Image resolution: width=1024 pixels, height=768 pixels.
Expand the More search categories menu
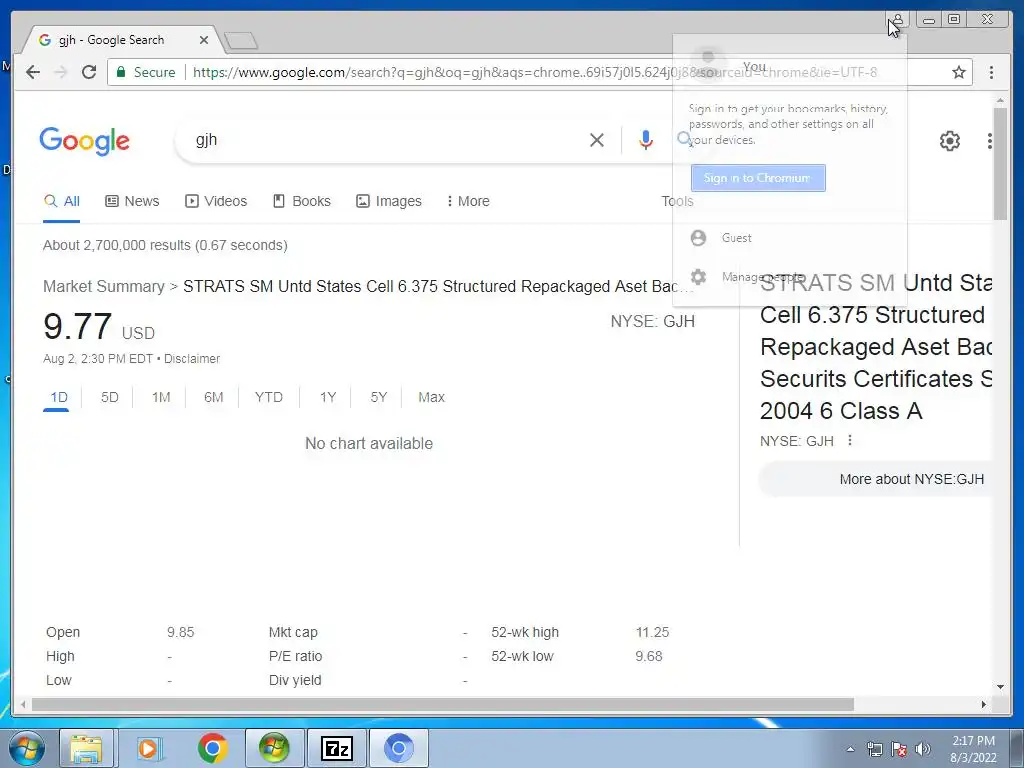click(468, 201)
